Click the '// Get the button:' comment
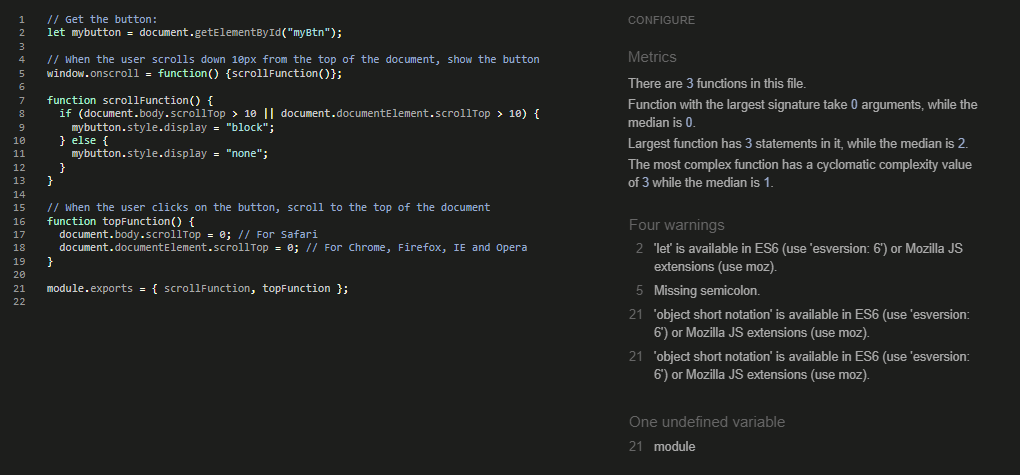This screenshot has height=475, width=1020. coord(102,20)
